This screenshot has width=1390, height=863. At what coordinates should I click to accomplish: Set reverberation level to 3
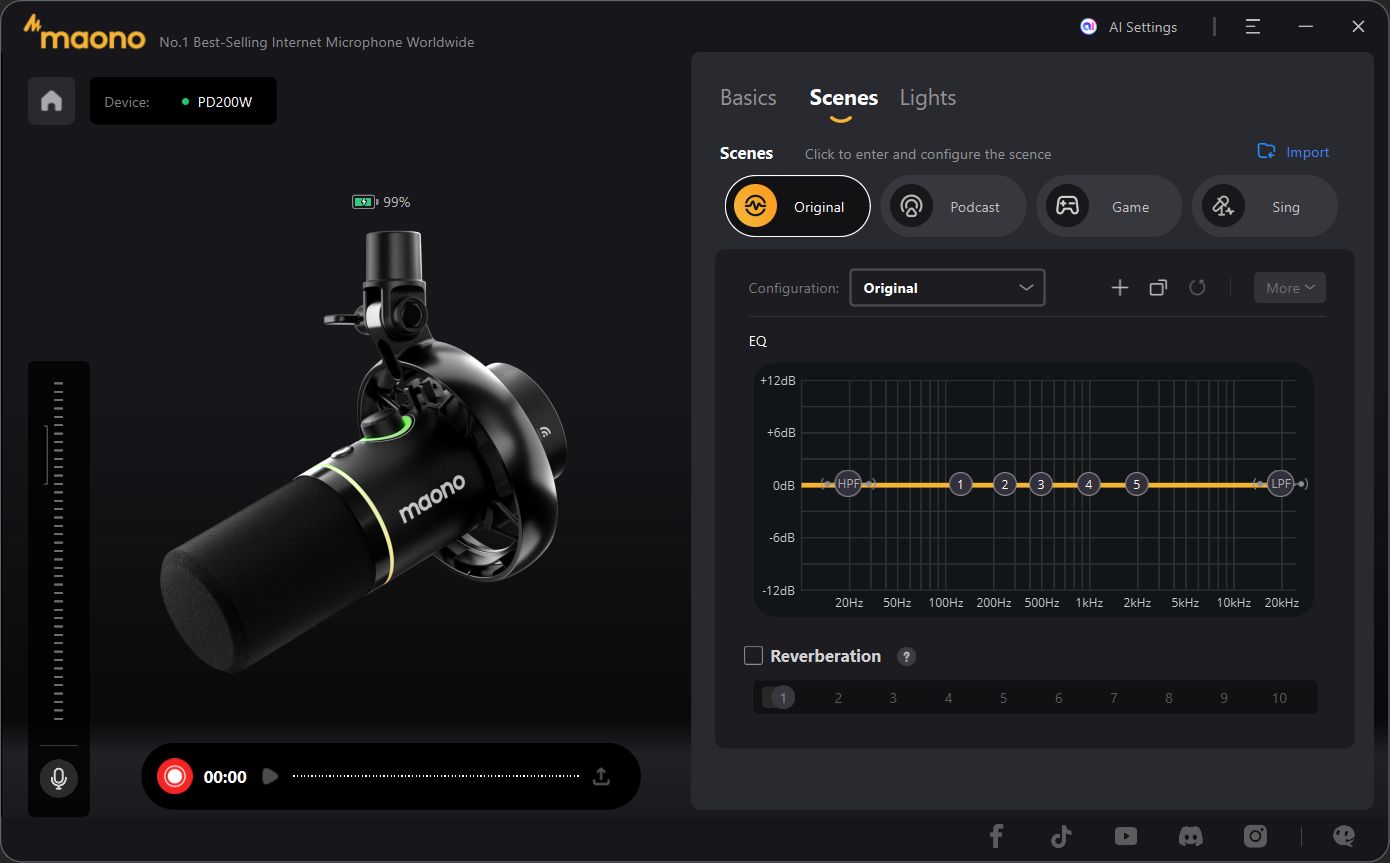click(893, 698)
